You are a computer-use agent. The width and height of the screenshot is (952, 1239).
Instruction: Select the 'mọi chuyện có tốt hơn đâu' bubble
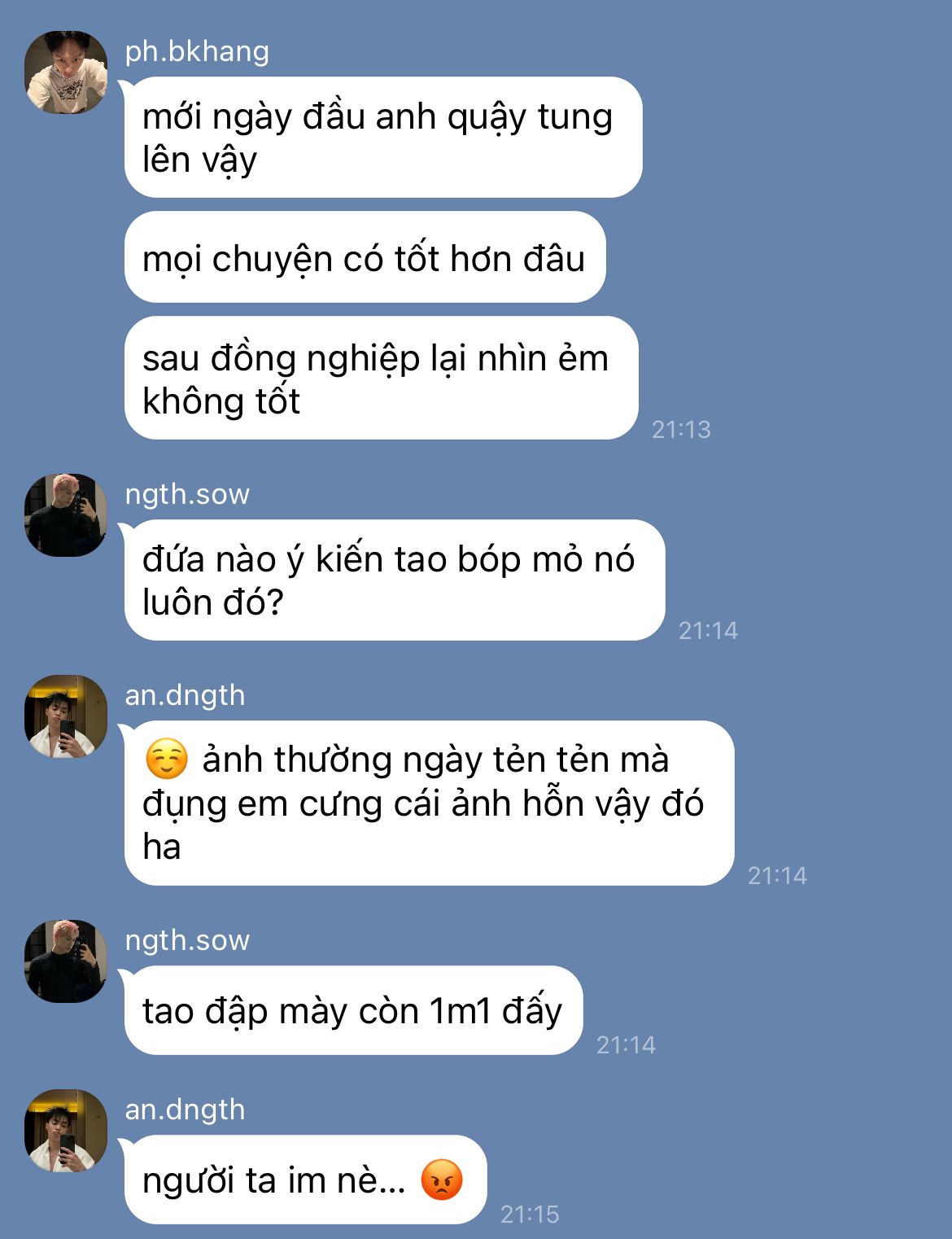pyautogui.click(x=365, y=257)
